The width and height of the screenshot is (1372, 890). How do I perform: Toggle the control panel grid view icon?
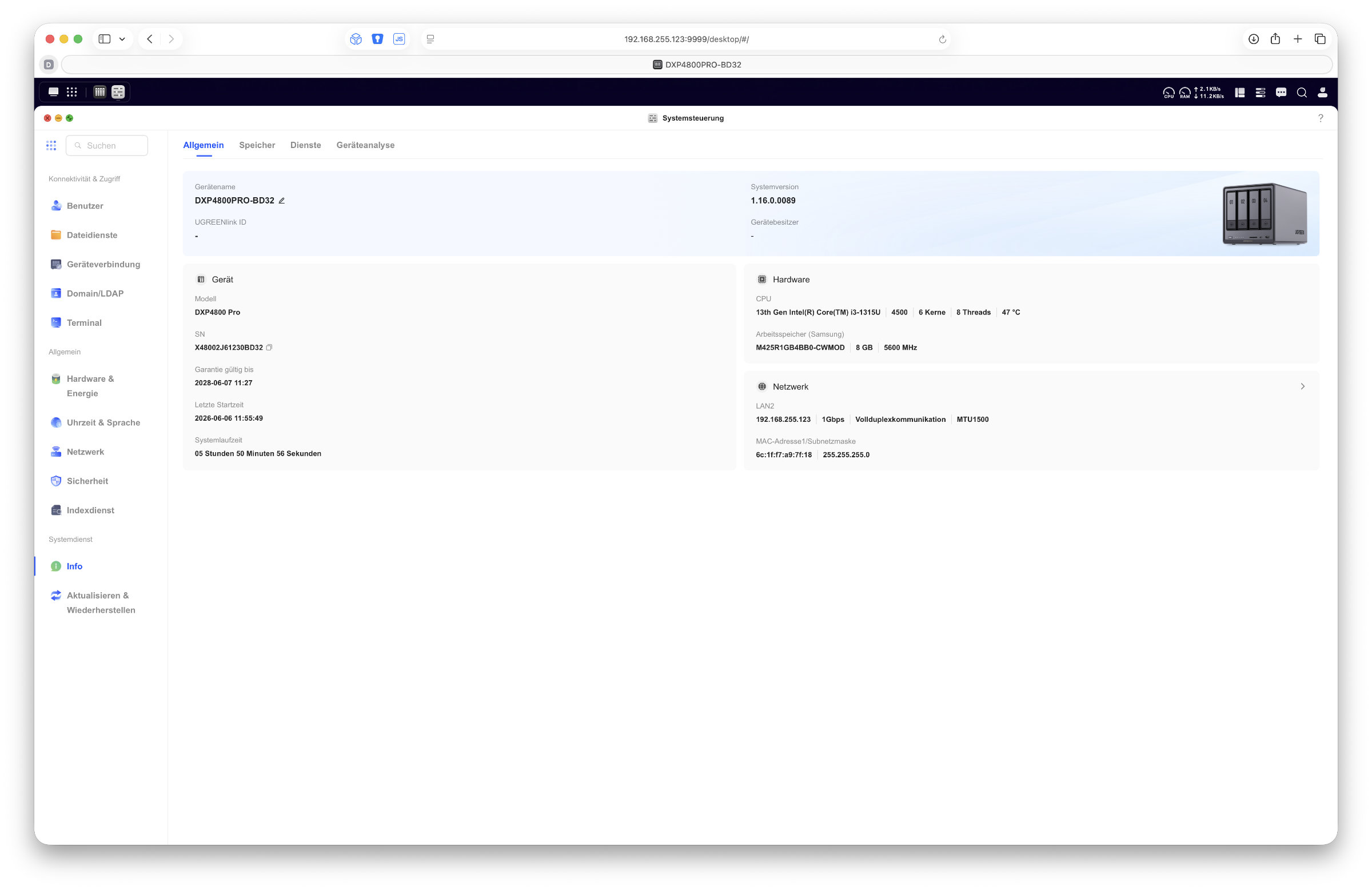(x=51, y=145)
